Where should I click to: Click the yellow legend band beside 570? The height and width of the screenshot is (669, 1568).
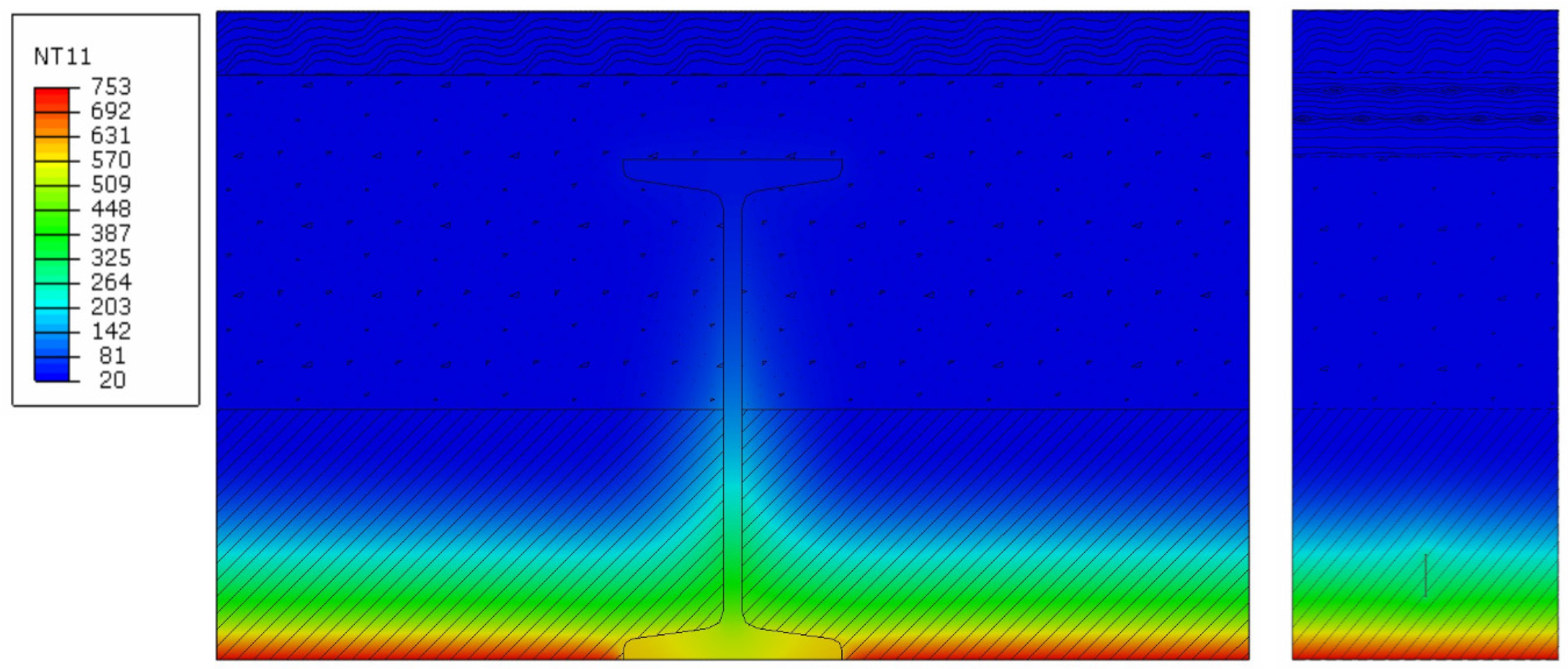coord(51,155)
